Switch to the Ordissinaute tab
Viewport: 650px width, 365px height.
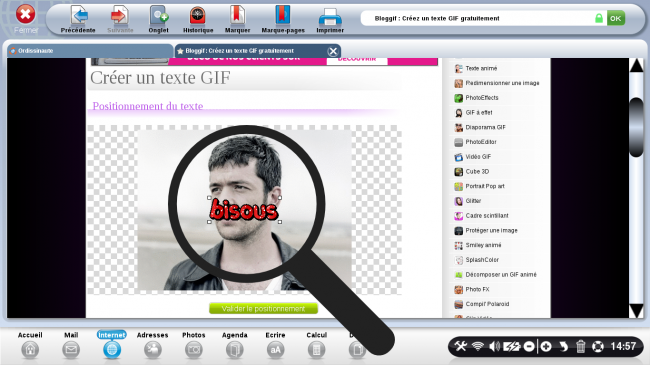[90, 51]
